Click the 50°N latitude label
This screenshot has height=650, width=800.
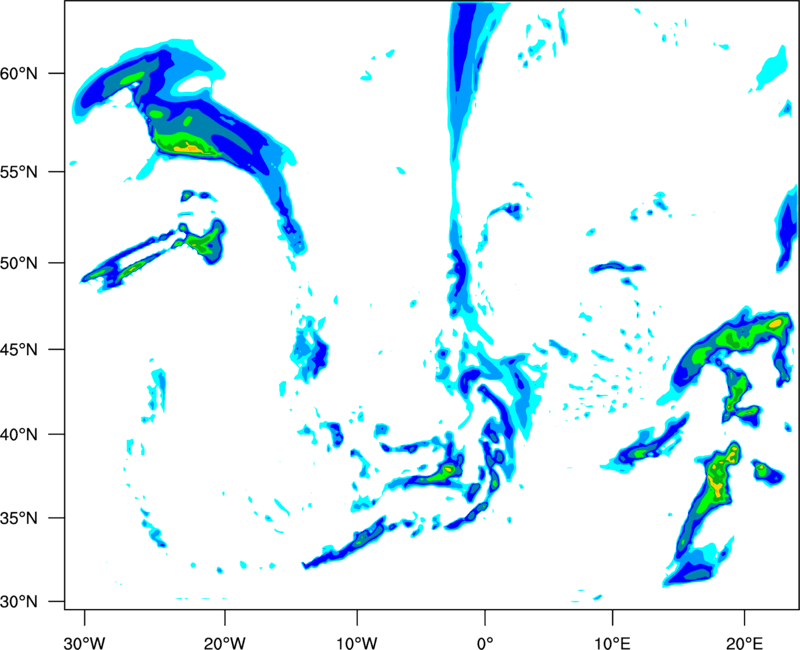pos(19,263)
